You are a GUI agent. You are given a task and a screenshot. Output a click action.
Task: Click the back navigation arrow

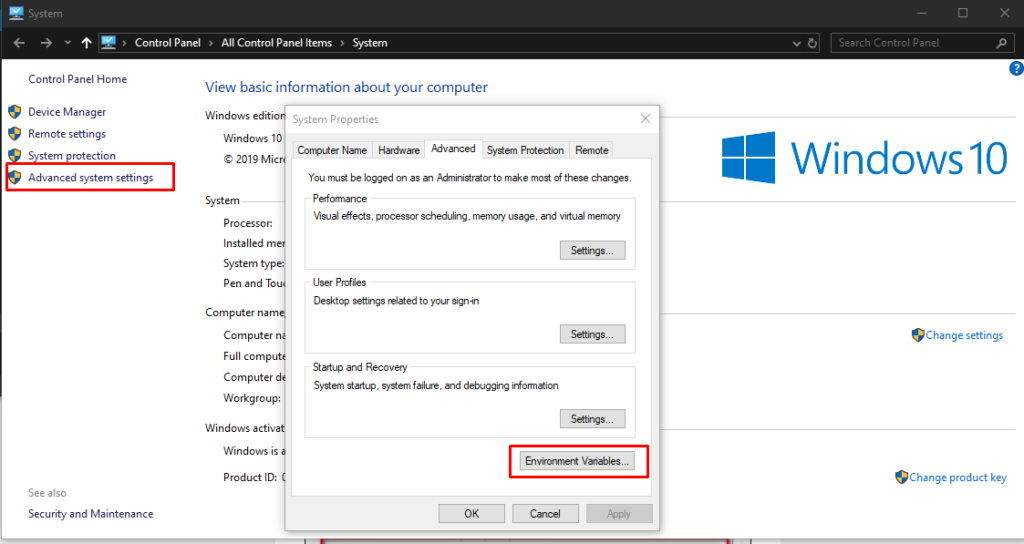[18, 43]
